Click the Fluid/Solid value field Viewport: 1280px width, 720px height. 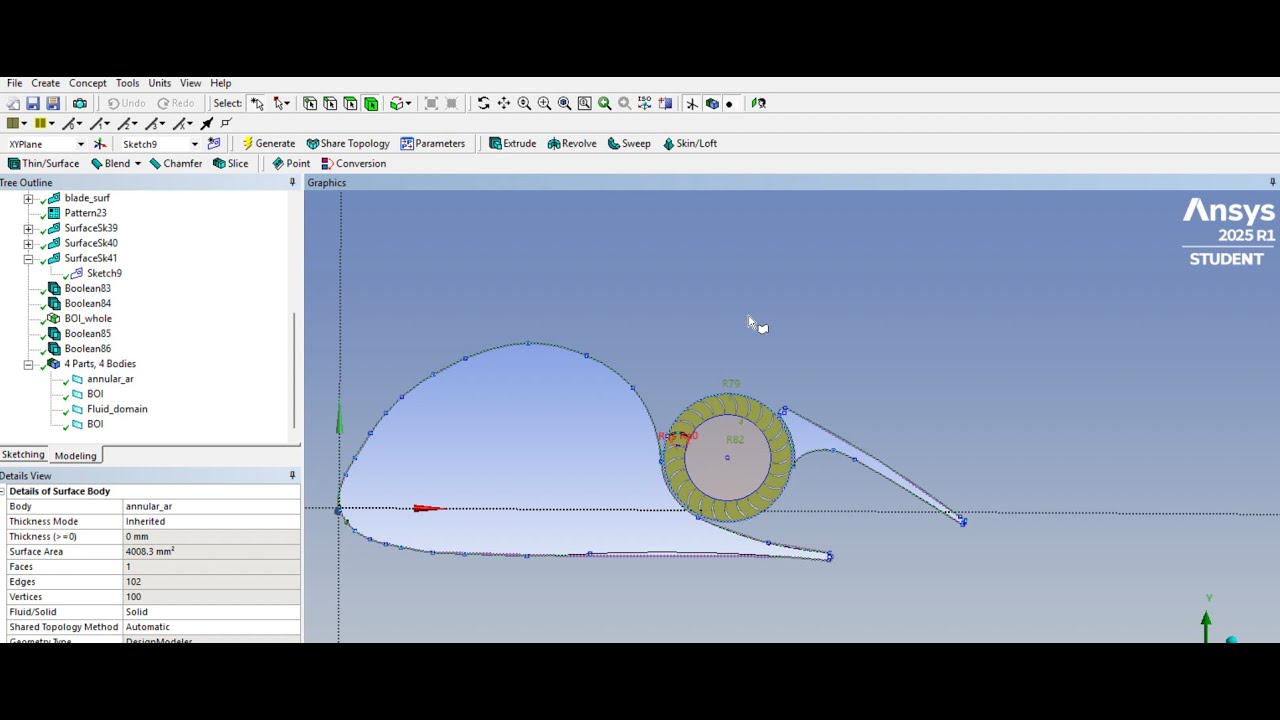pyautogui.click(x=211, y=612)
